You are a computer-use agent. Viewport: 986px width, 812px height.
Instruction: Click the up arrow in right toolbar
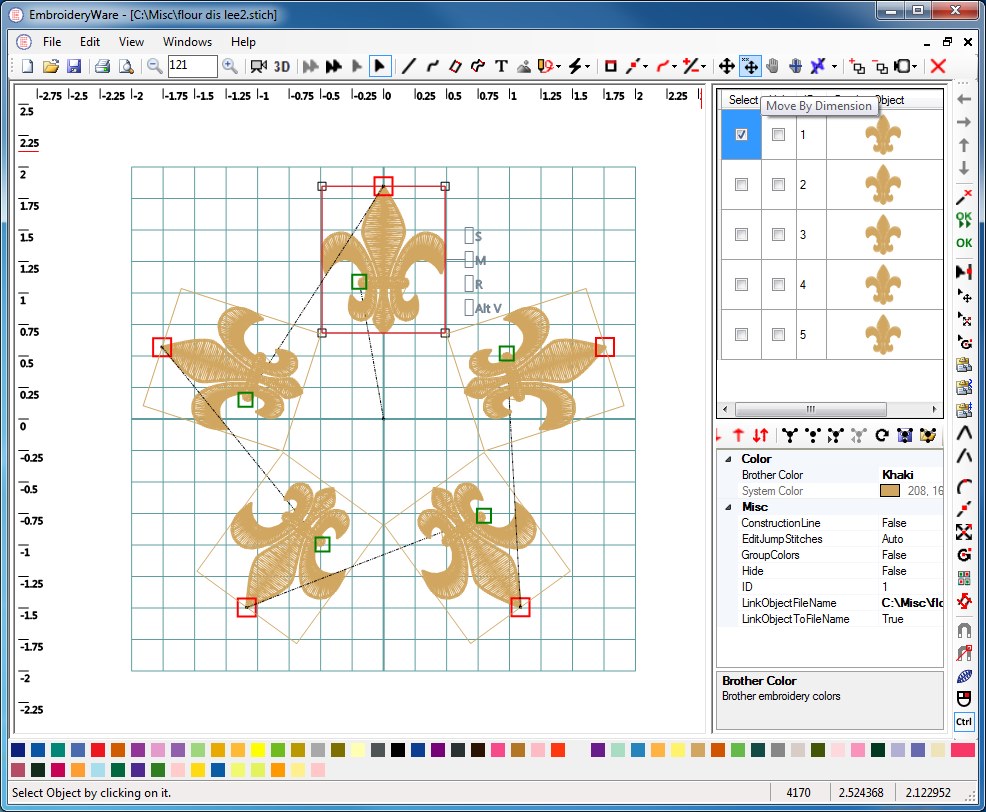pyautogui.click(x=964, y=145)
